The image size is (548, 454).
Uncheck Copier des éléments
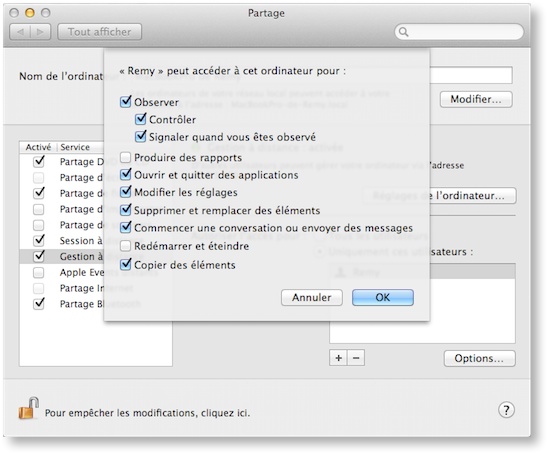pyautogui.click(x=125, y=264)
